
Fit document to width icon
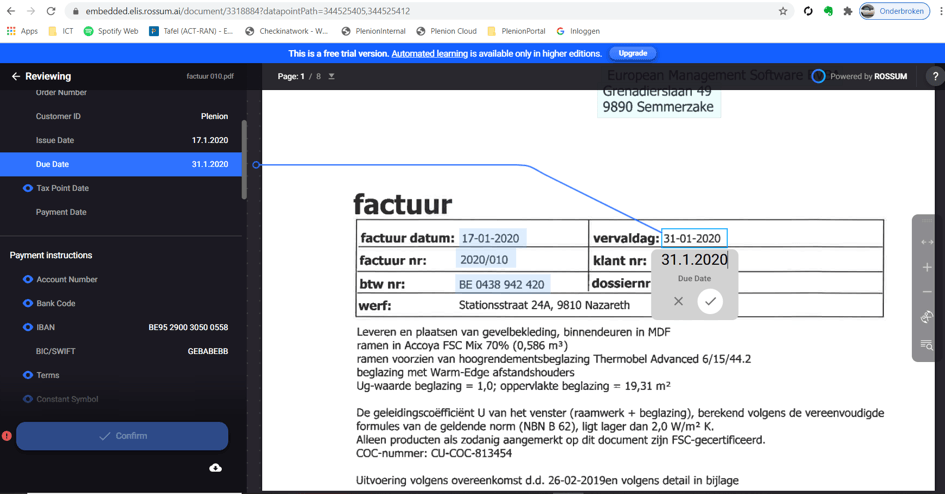(927, 242)
